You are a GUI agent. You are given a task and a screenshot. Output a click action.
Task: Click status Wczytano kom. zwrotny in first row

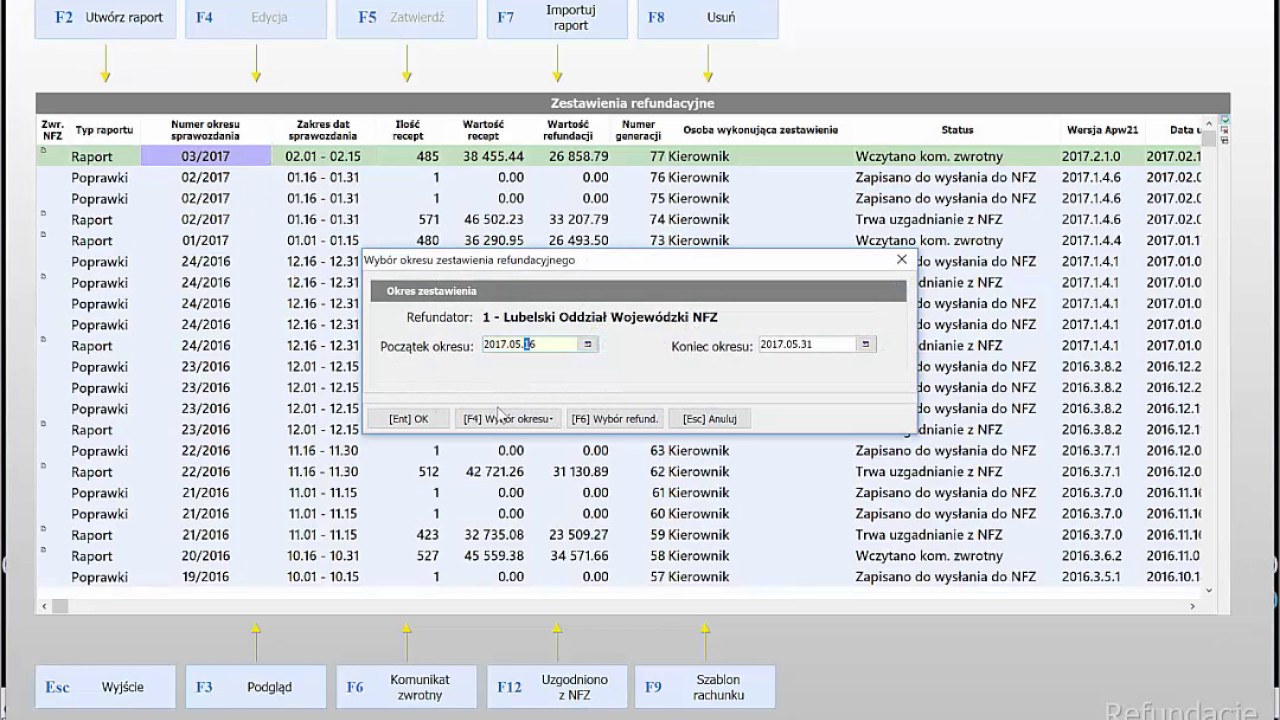[x=929, y=157]
